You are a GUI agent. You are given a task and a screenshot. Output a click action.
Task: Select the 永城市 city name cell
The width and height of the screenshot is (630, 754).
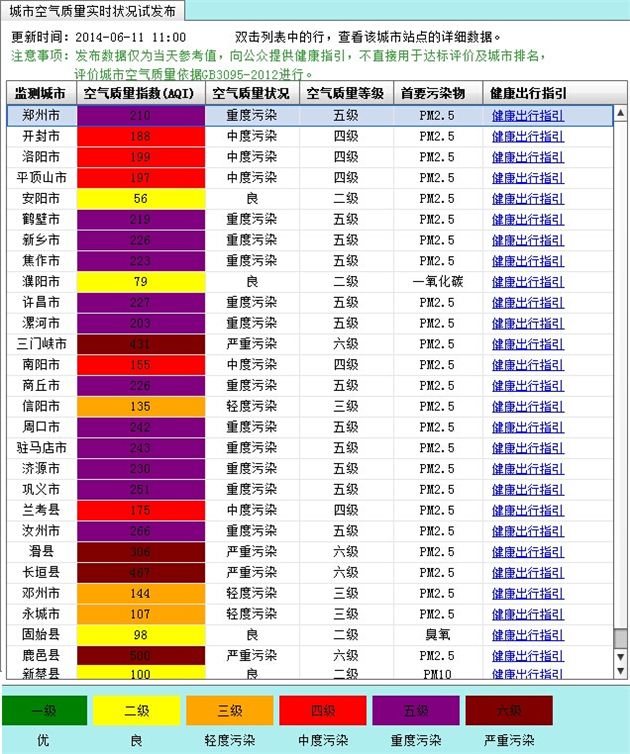point(42,614)
